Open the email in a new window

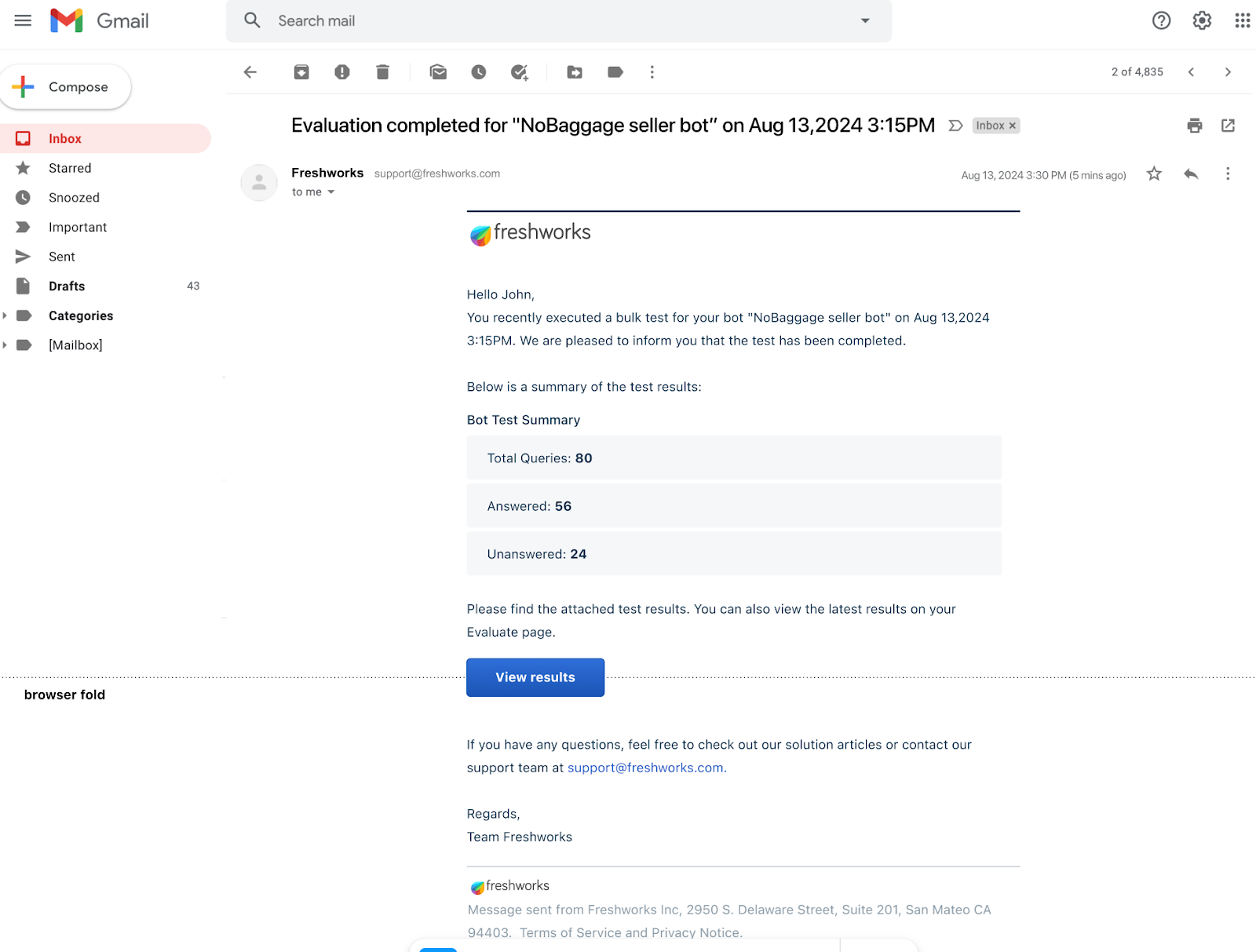pos(1229,126)
